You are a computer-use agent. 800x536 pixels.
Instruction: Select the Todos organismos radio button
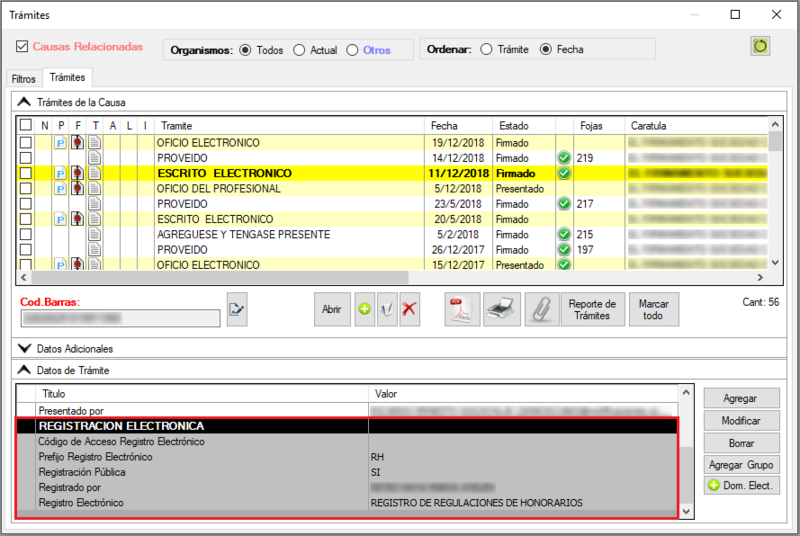coord(245,50)
